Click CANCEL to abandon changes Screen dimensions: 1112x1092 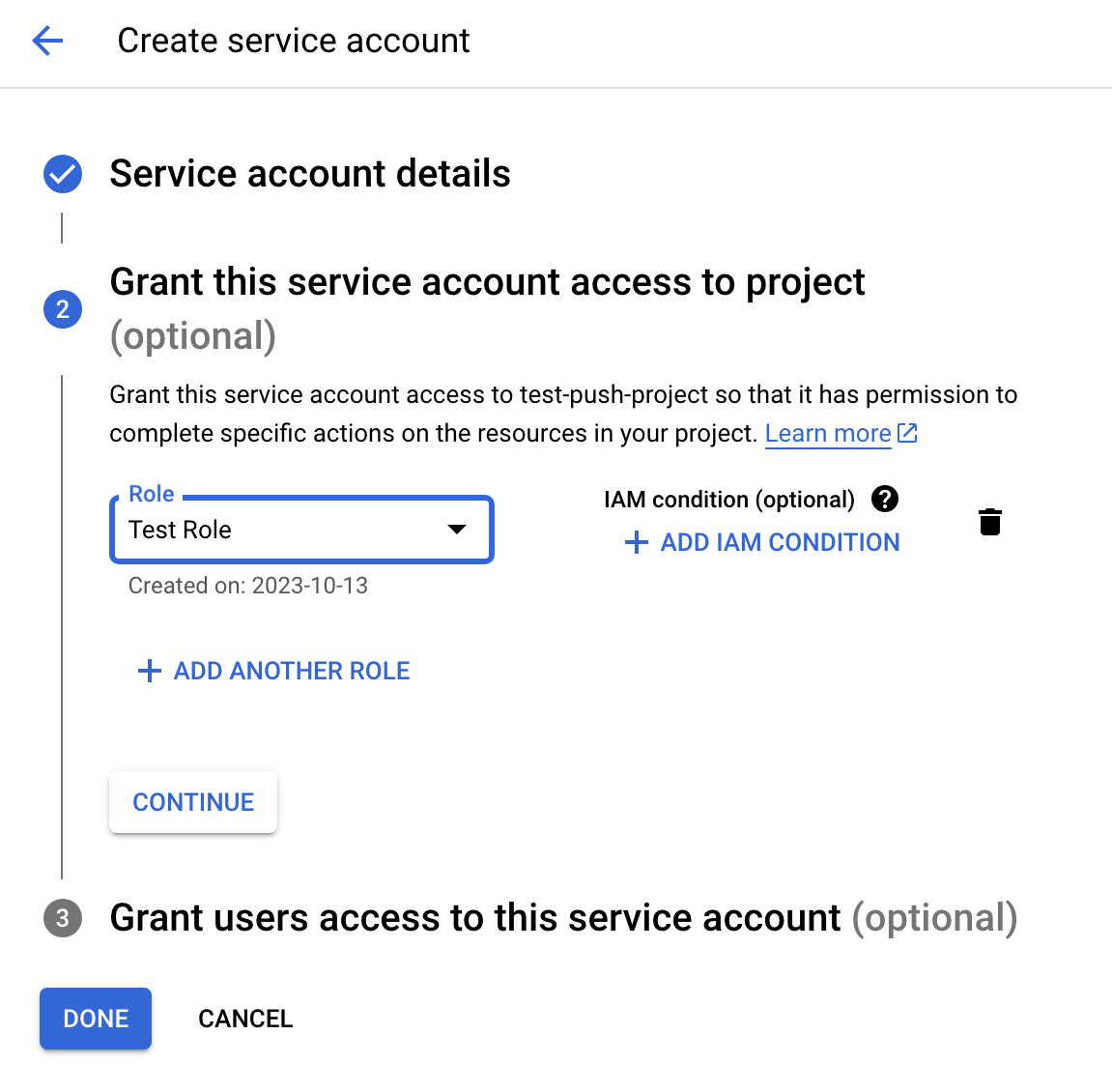point(245,1018)
